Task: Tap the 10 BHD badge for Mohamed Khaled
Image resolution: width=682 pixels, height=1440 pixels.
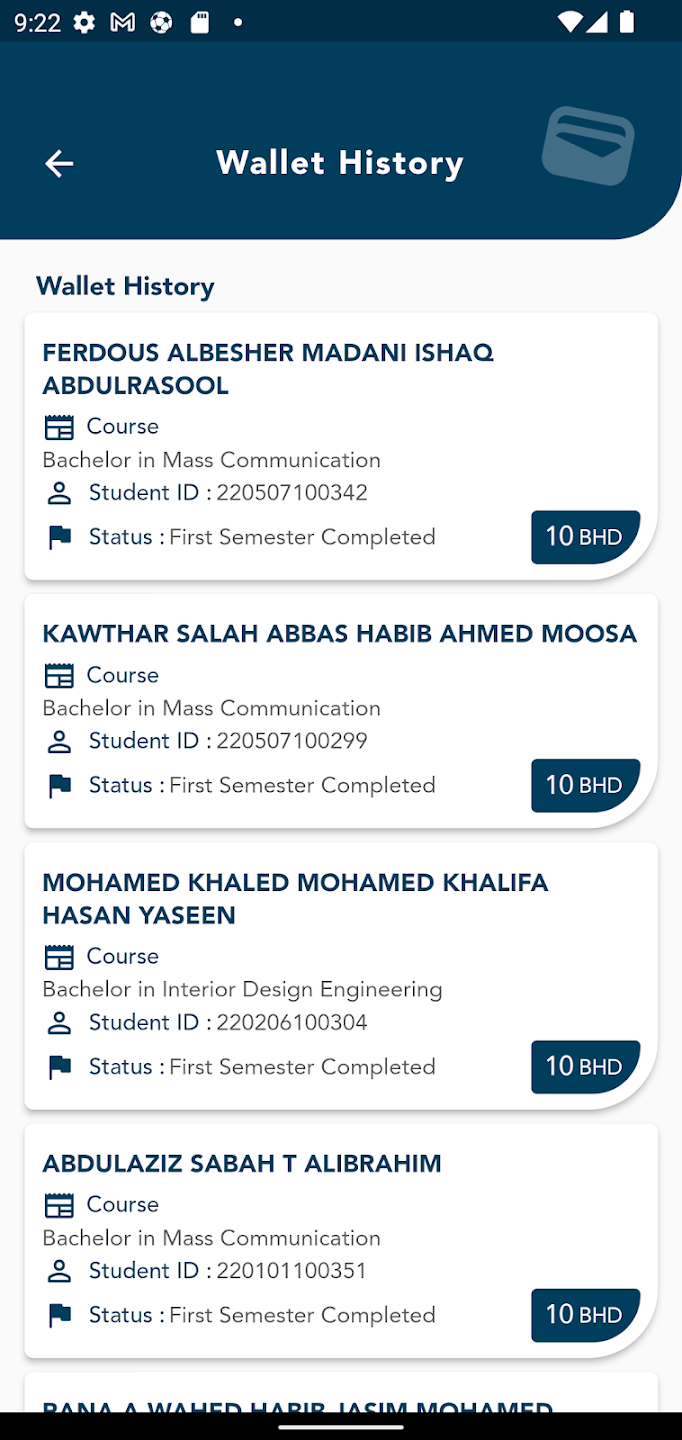Action: click(x=584, y=1067)
